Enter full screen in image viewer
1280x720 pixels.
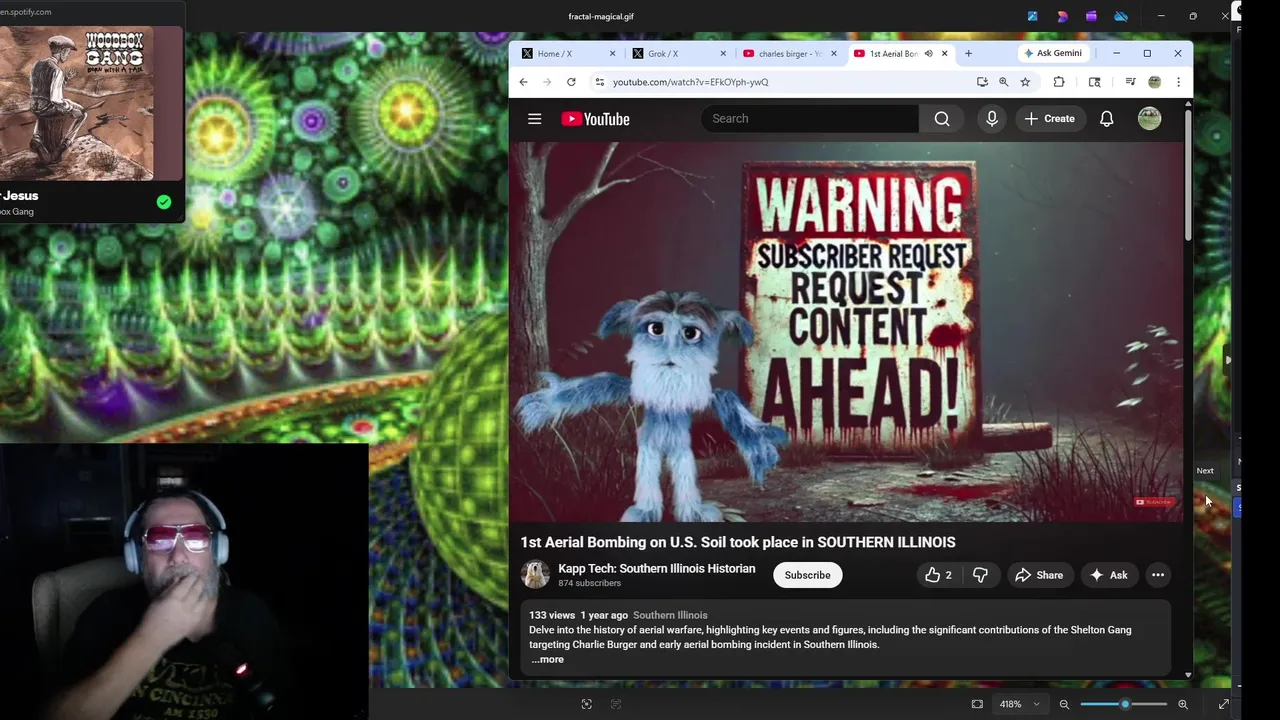[x=1223, y=704]
